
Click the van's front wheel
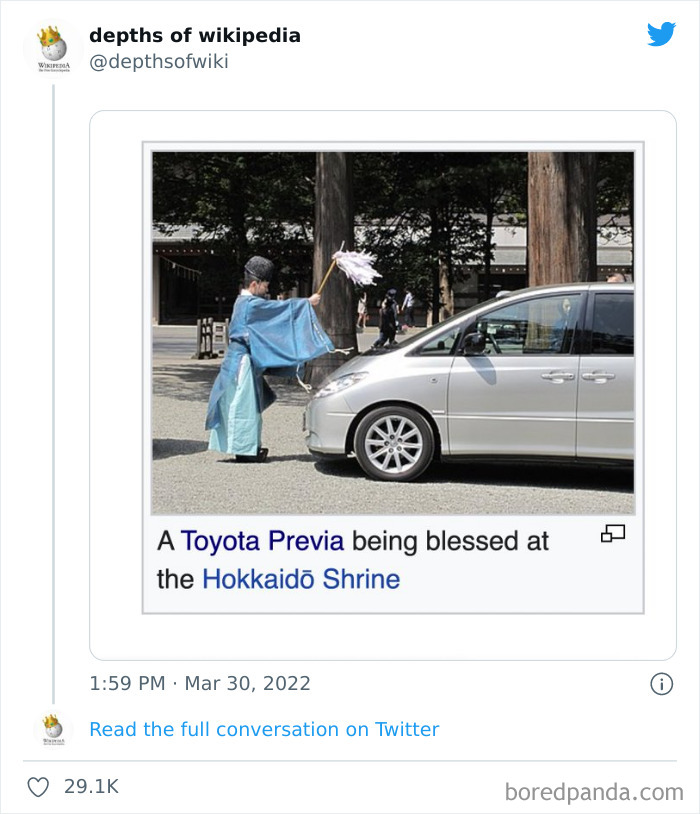point(395,441)
